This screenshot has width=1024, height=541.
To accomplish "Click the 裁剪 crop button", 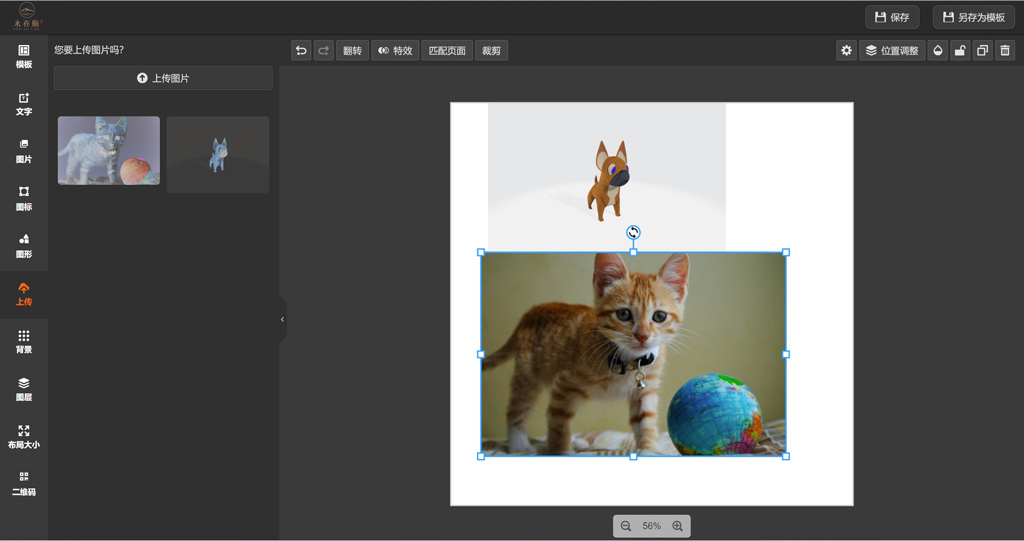I will pos(491,50).
